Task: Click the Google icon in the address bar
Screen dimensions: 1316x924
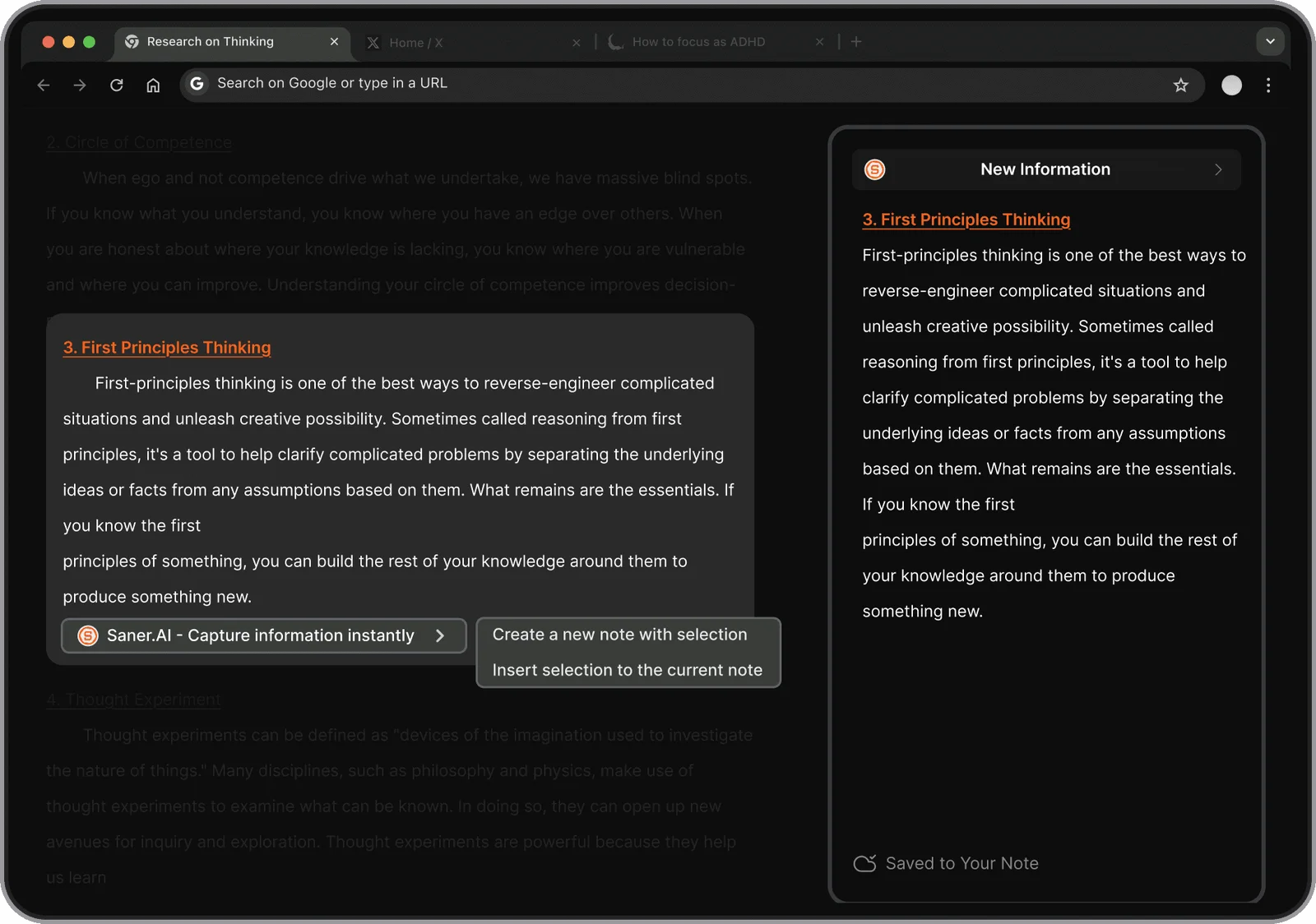Action: click(x=197, y=83)
